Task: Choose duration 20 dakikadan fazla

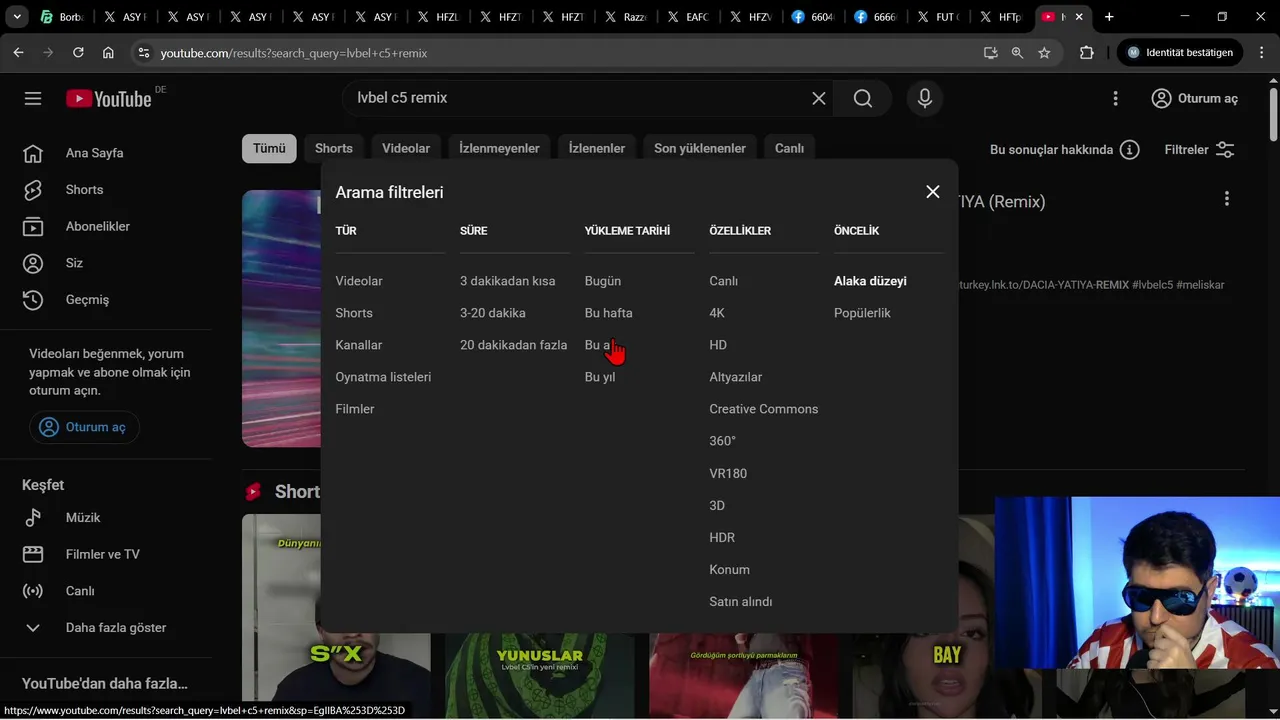Action: point(513,345)
